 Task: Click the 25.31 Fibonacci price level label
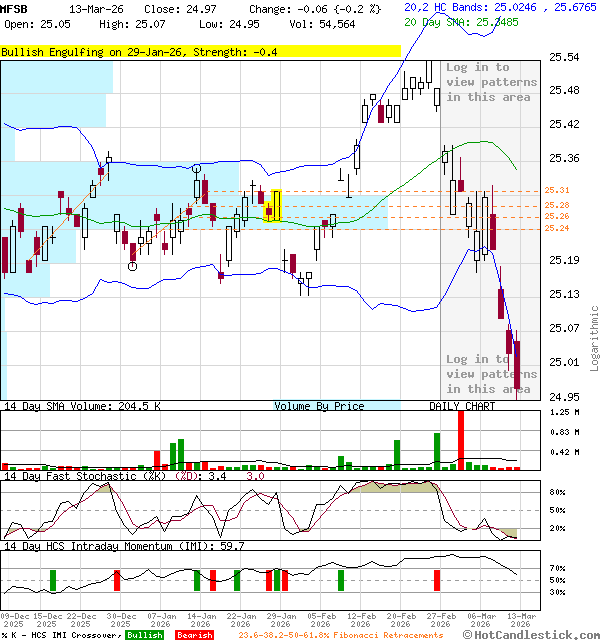point(557,190)
